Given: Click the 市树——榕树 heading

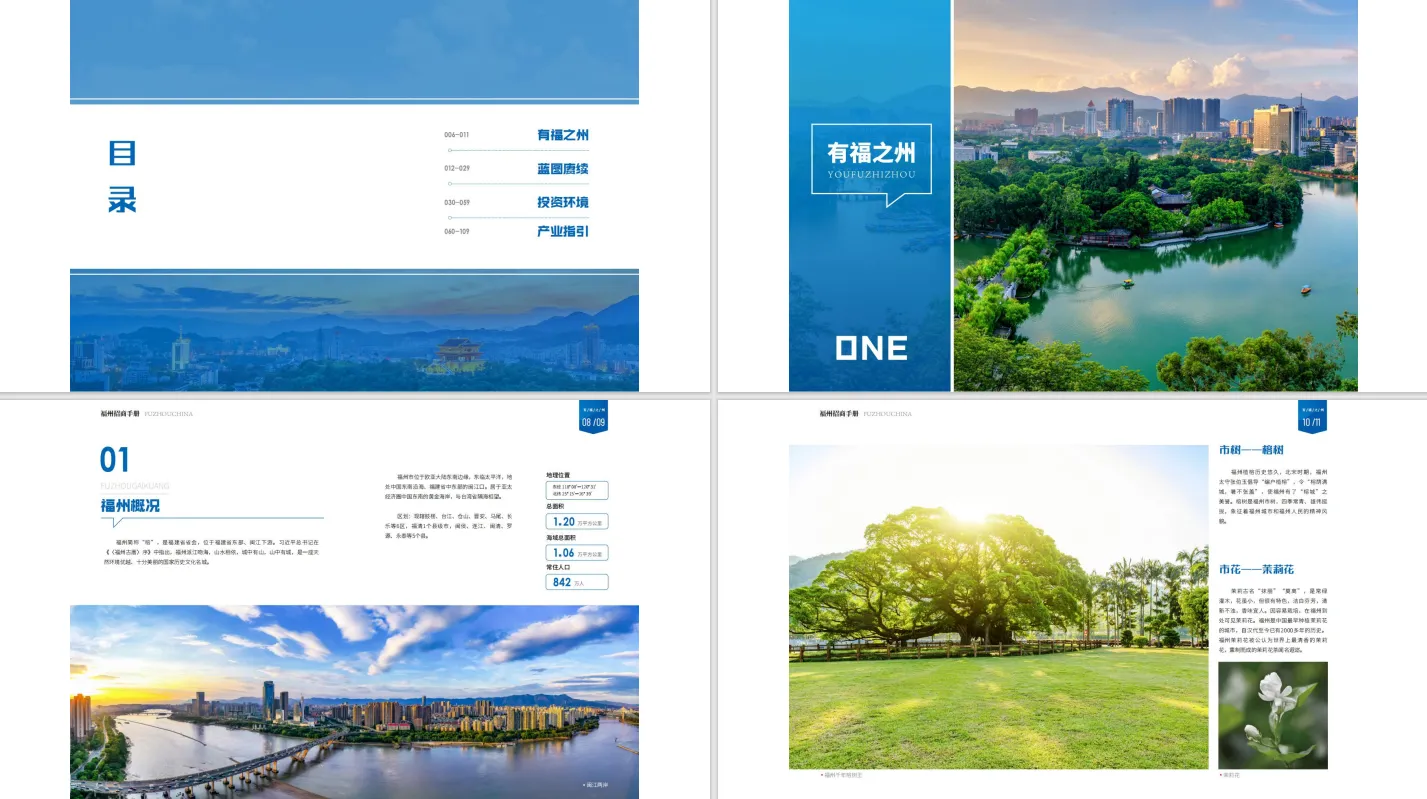Looking at the screenshot, I should (x=1251, y=450).
